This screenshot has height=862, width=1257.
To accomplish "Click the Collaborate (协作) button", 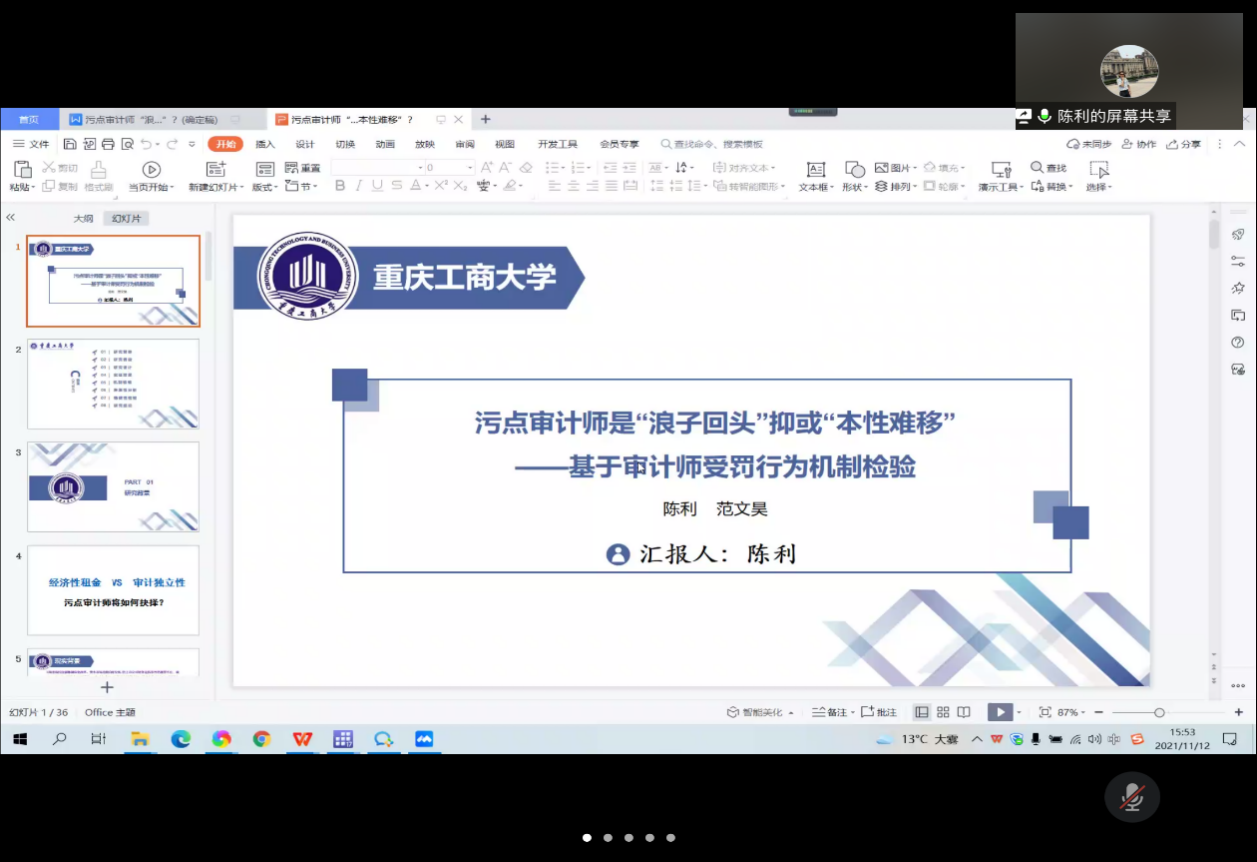I will 1139,144.
